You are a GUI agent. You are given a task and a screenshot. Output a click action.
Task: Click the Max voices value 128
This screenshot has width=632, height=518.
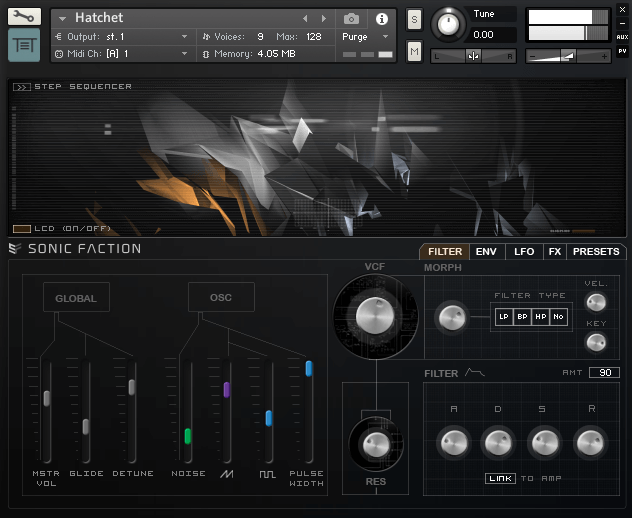(x=314, y=37)
